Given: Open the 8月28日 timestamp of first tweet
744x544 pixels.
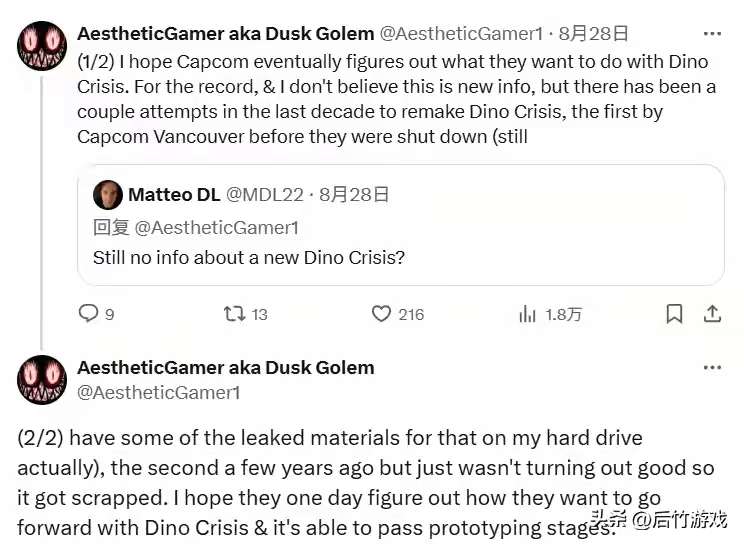Looking at the screenshot, I should (x=593, y=34).
